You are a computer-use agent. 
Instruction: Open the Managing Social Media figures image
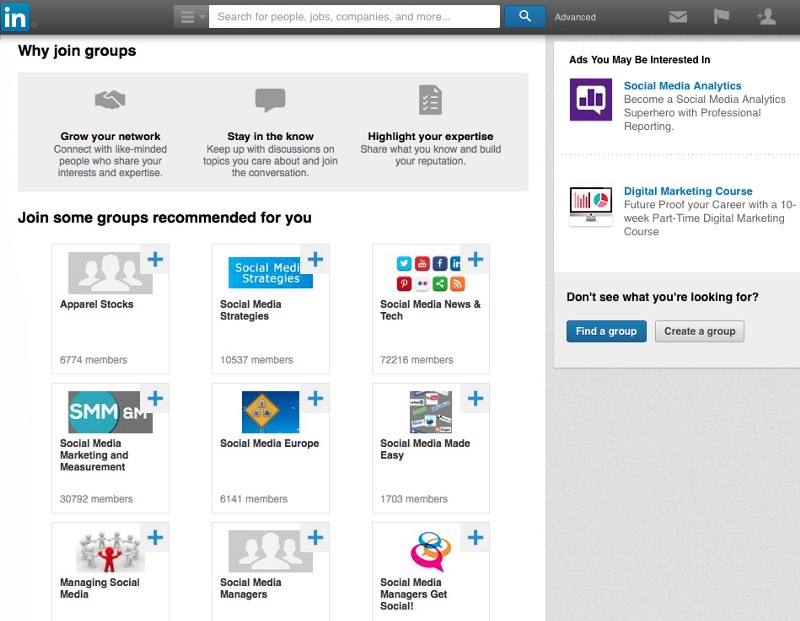click(x=110, y=551)
